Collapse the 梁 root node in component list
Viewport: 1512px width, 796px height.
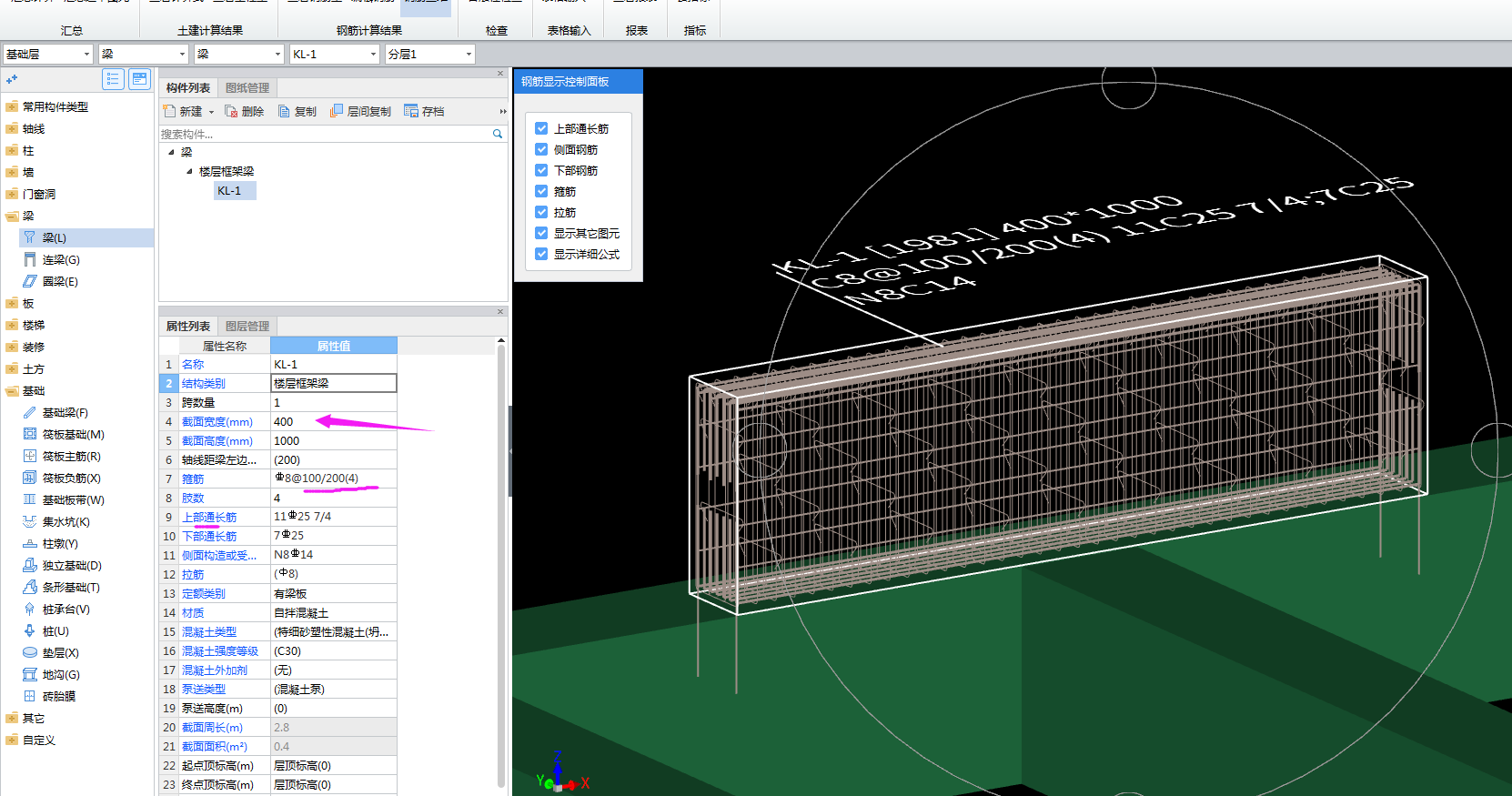coord(171,152)
